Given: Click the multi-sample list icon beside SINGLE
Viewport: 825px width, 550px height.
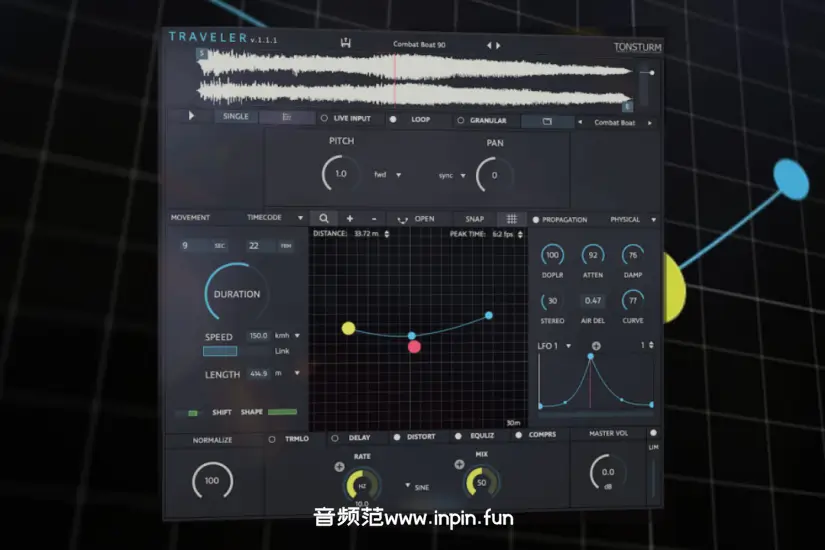Looking at the screenshot, I should tap(287, 117).
